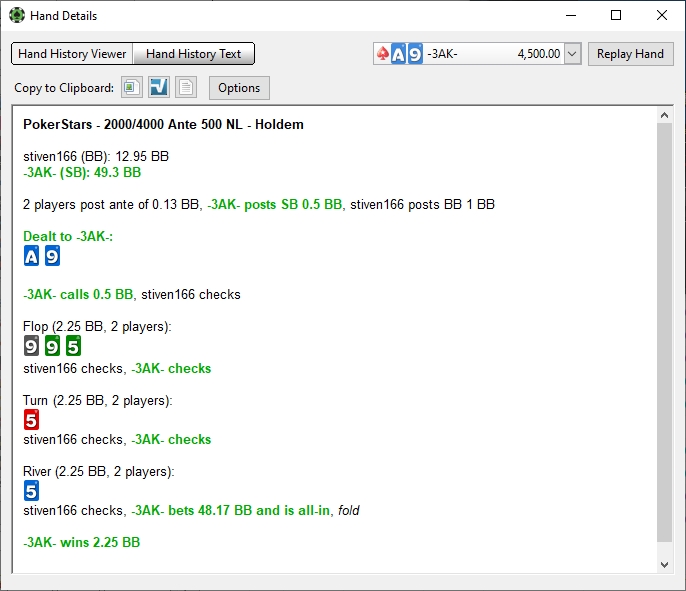Close the Hand Details window

[x=662, y=15]
